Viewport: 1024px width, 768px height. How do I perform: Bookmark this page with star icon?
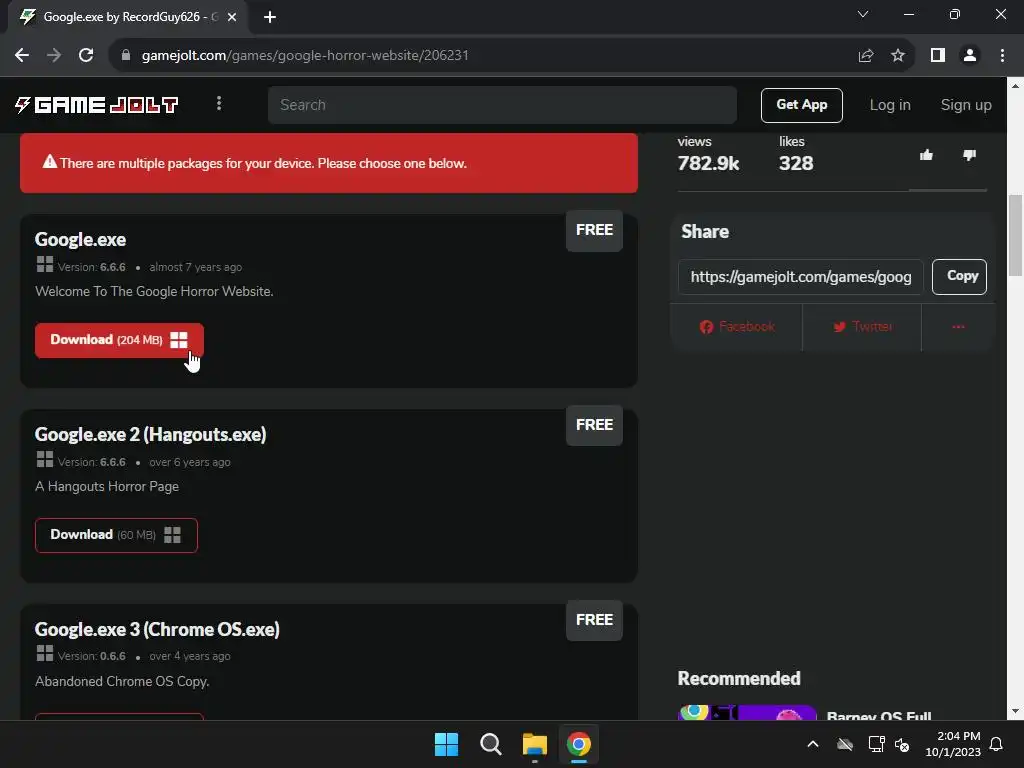pyautogui.click(x=898, y=56)
